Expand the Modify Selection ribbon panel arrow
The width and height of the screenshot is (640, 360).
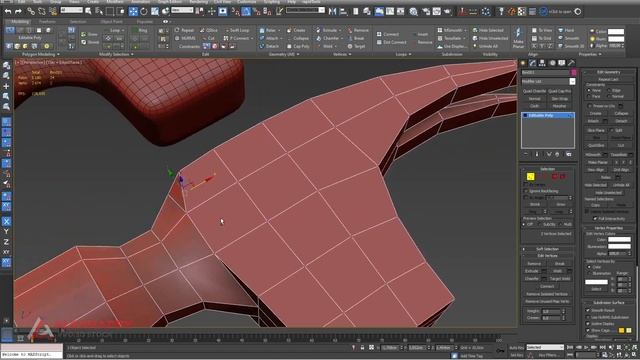click(x=132, y=54)
